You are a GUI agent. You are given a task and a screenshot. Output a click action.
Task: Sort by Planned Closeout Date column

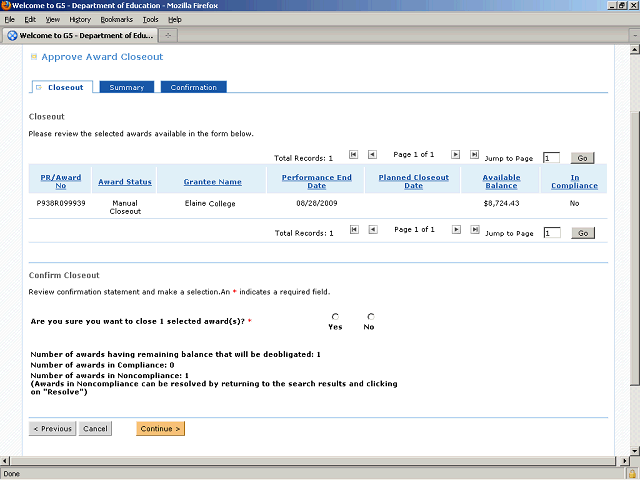(x=413, y=182)
